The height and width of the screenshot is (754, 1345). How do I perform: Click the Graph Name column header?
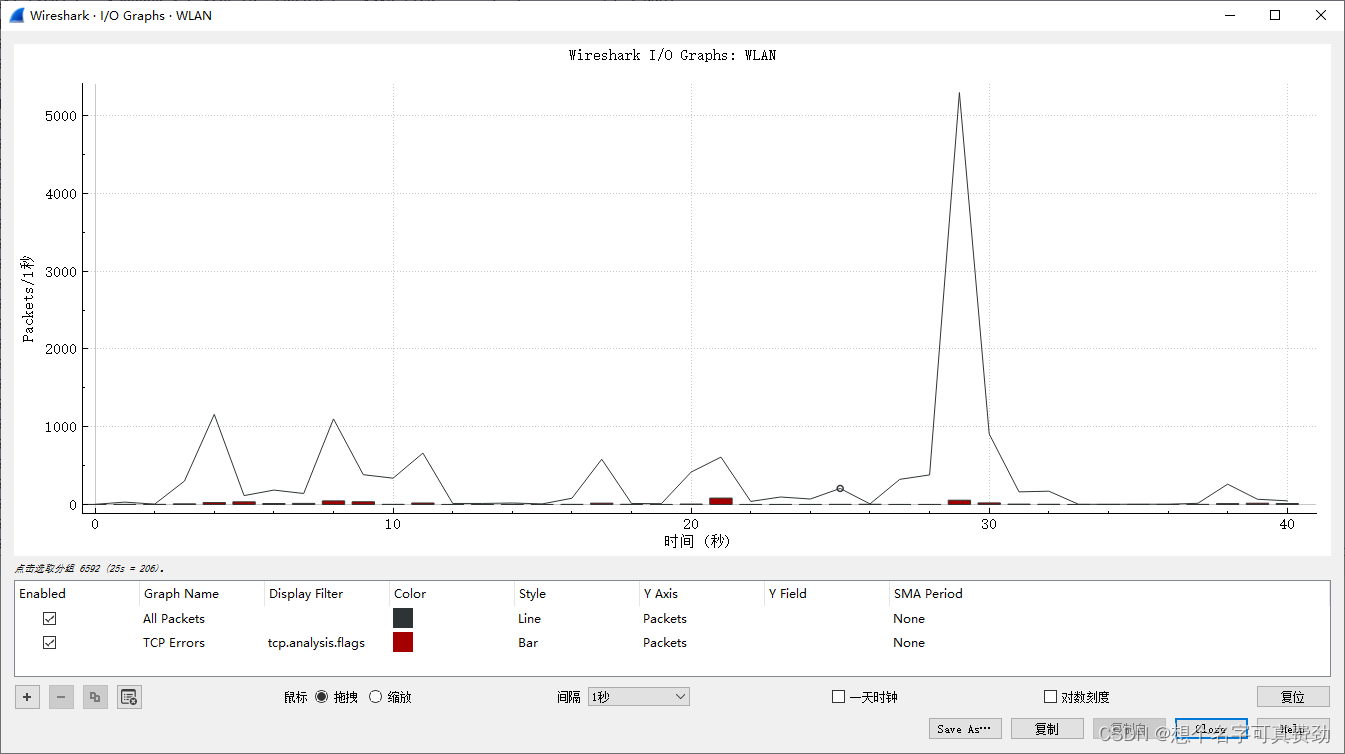pyautogui.click(x=202, y=593)
